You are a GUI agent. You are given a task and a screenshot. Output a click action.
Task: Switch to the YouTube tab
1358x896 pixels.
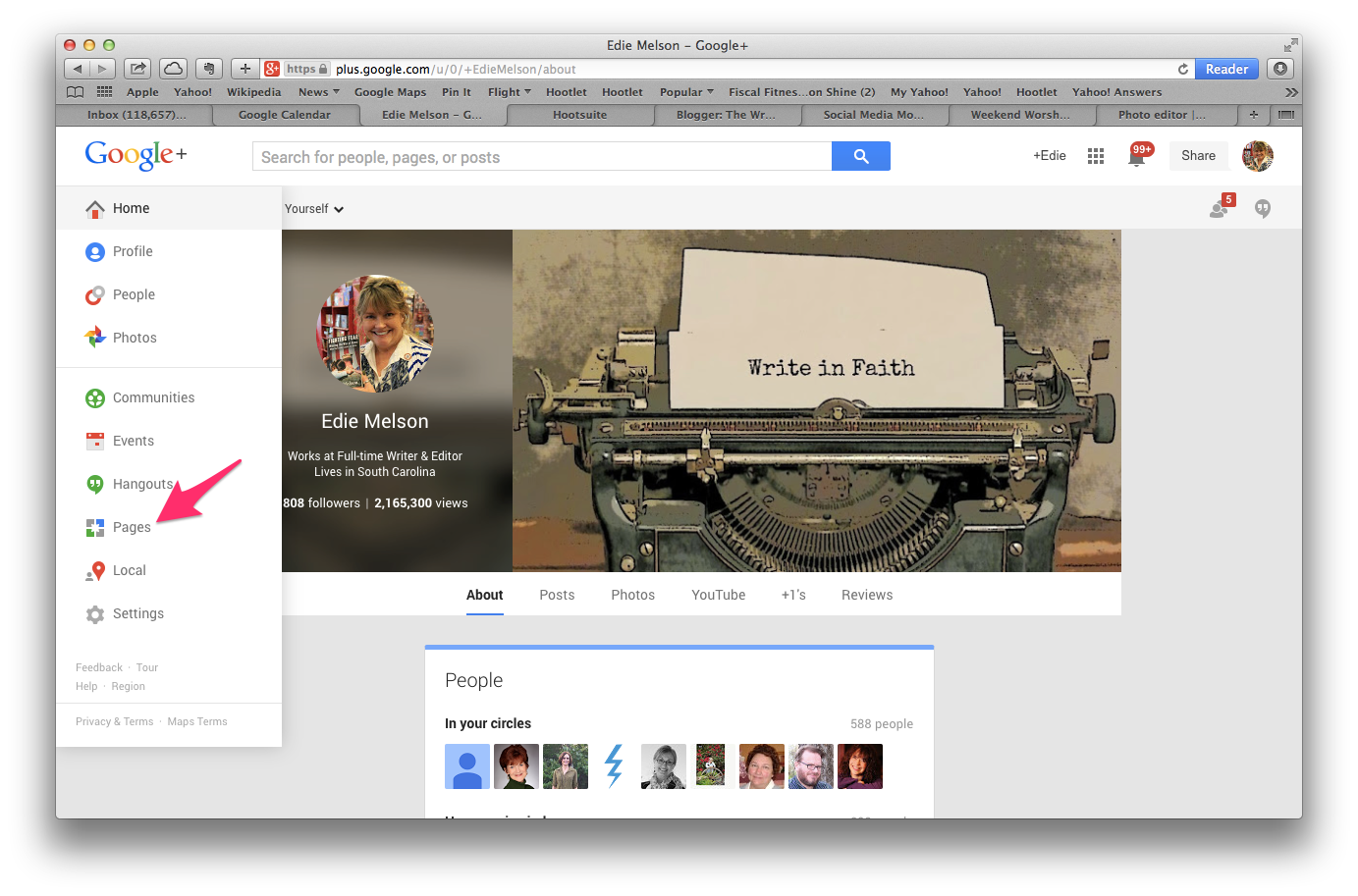point(719,595)
